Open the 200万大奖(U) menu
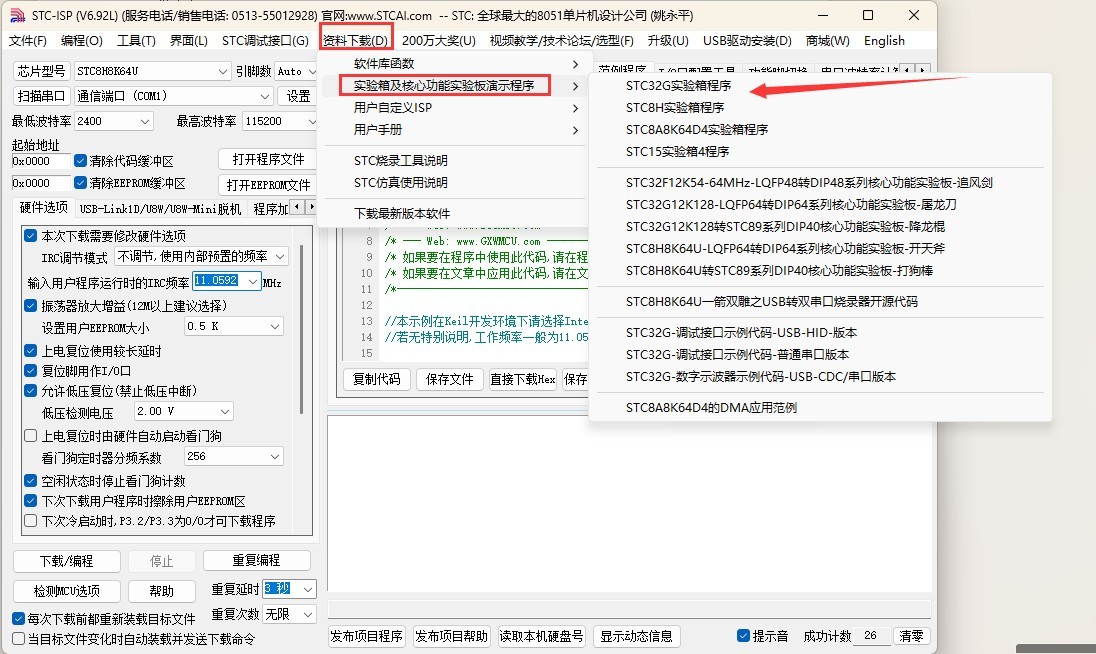Viewport: 1096px width, 654px height. tap(439, 41)
